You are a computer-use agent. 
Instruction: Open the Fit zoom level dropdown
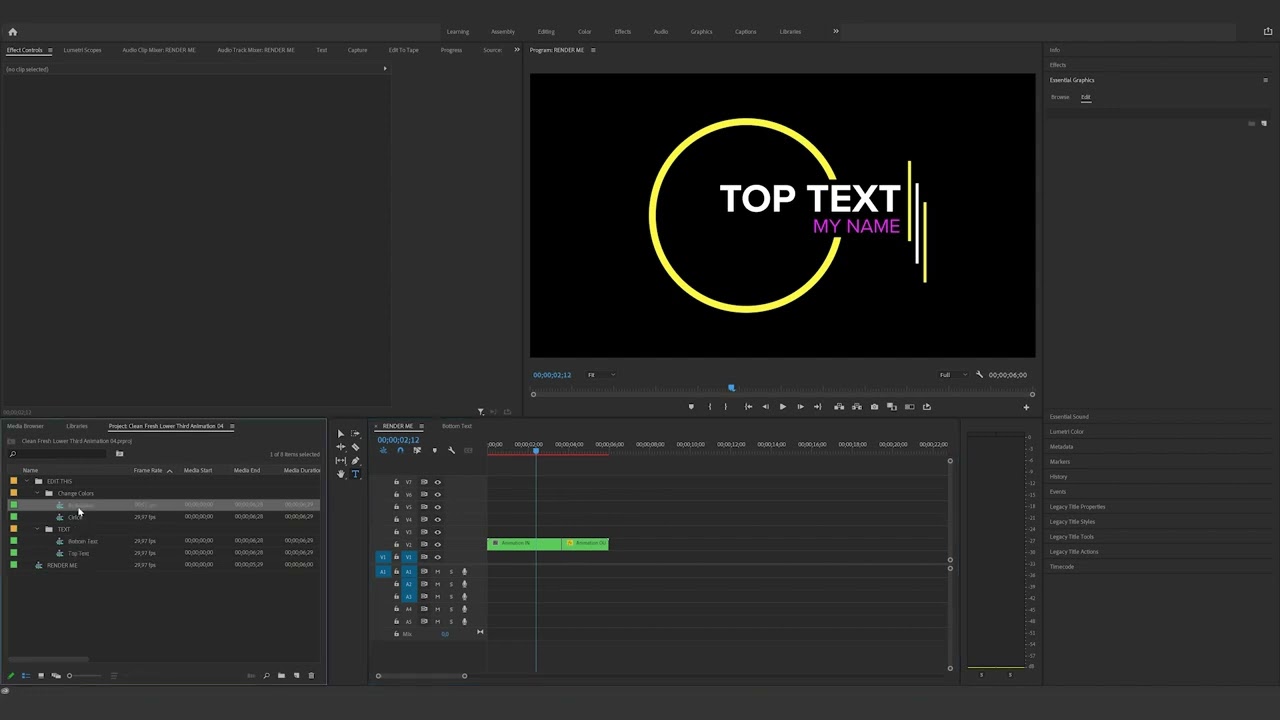[x=600, y=375]
